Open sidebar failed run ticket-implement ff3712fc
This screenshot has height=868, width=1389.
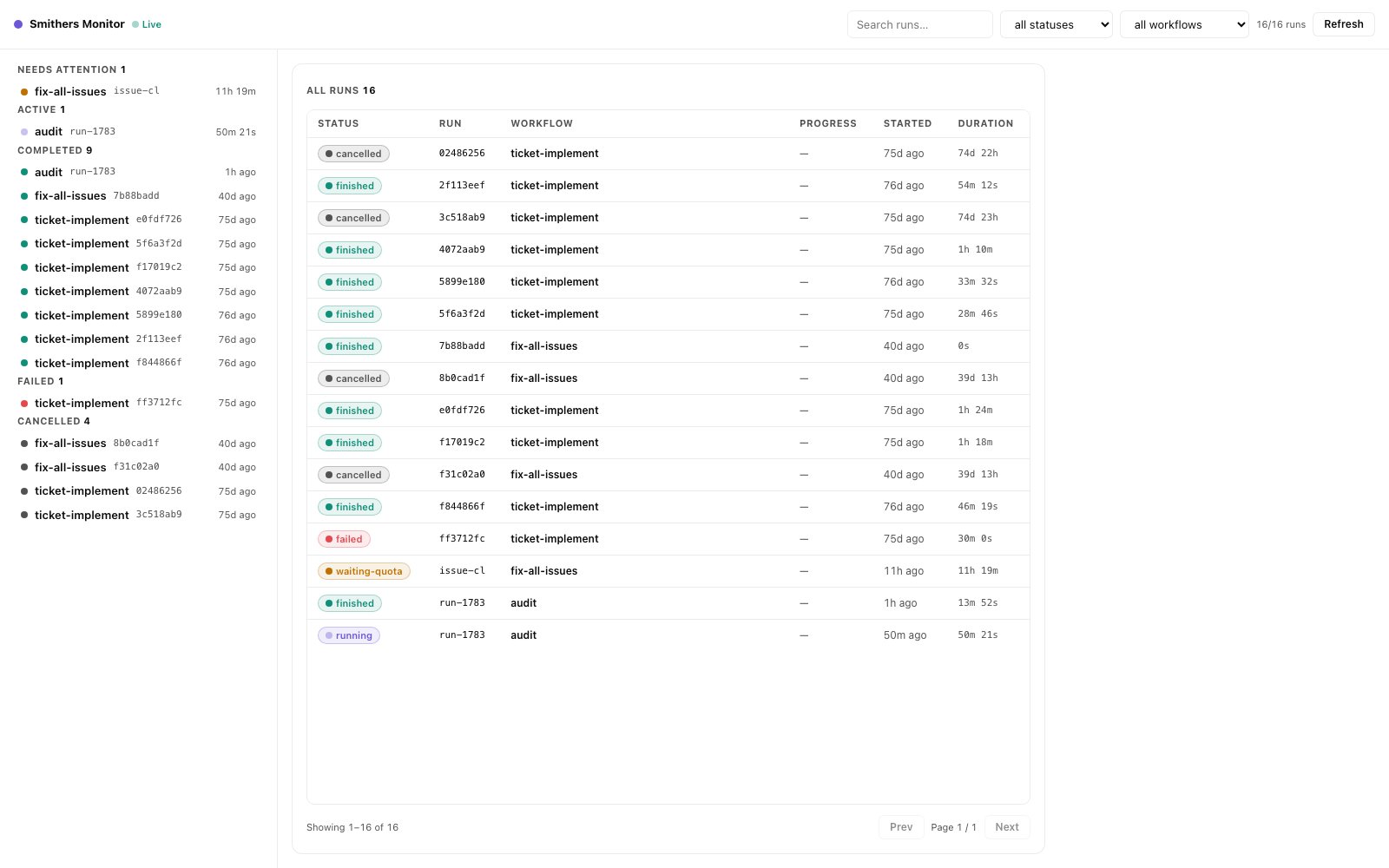click(138, 403)
